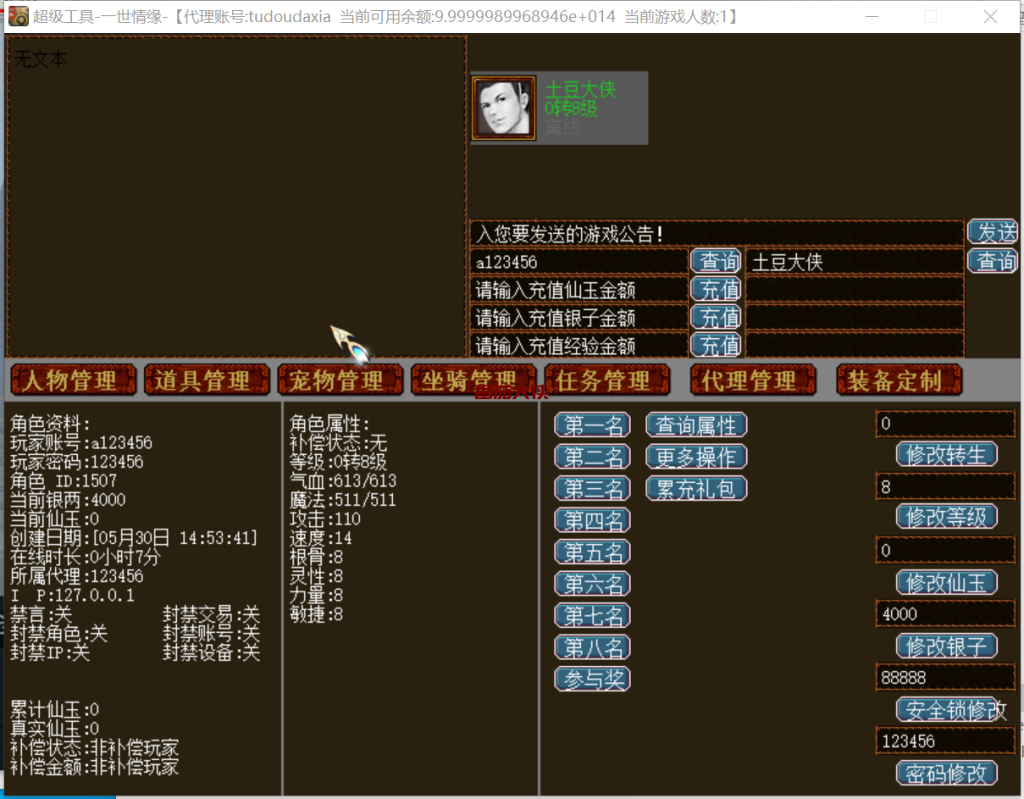1024x799 pixels.
Task: Click the 累充礼包 button
Action: [696, 489]
